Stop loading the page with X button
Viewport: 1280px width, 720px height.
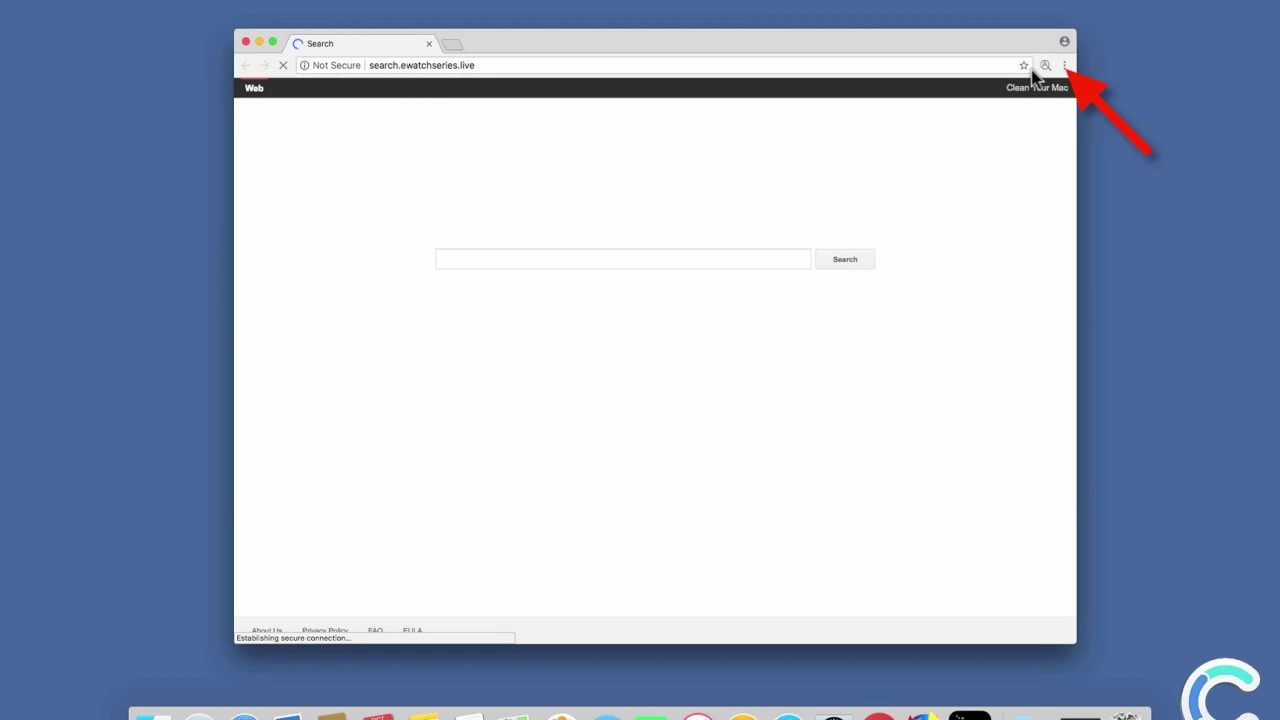(283, 65)
